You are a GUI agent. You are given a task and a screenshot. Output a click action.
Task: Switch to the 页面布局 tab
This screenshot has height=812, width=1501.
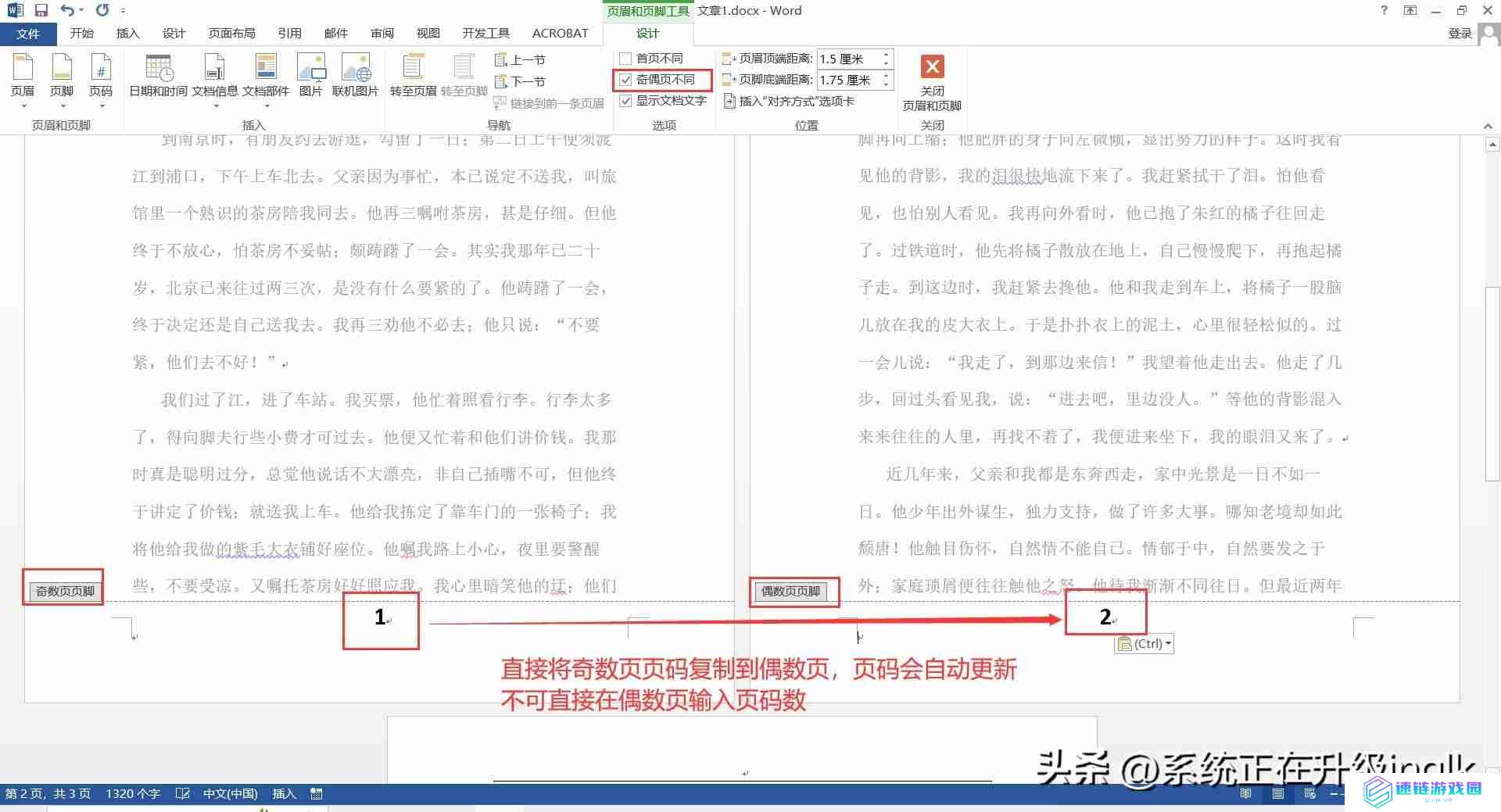(231, 34)
